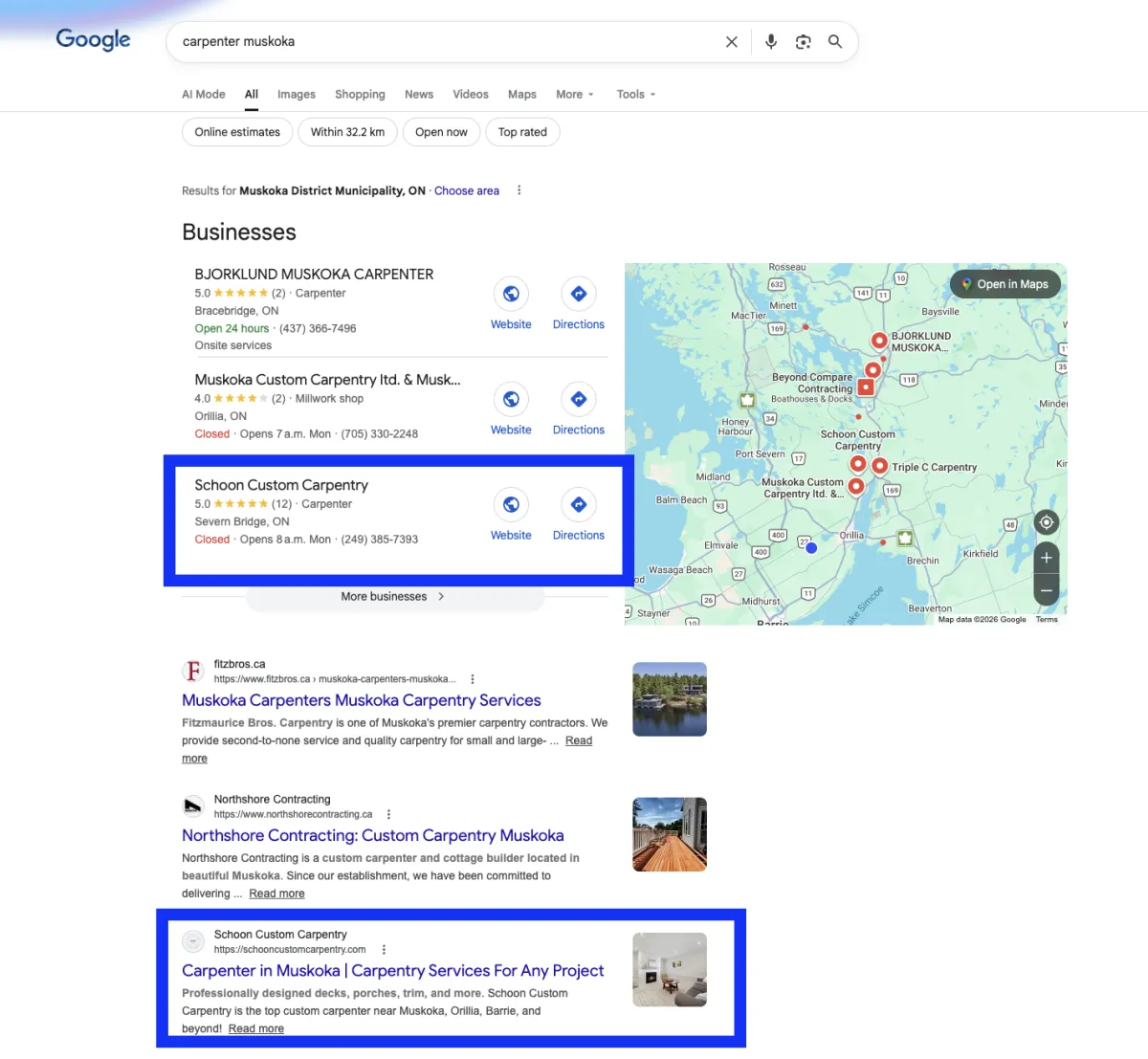Clear the search box with the X icon
1148x1059 pixels.
732,42
